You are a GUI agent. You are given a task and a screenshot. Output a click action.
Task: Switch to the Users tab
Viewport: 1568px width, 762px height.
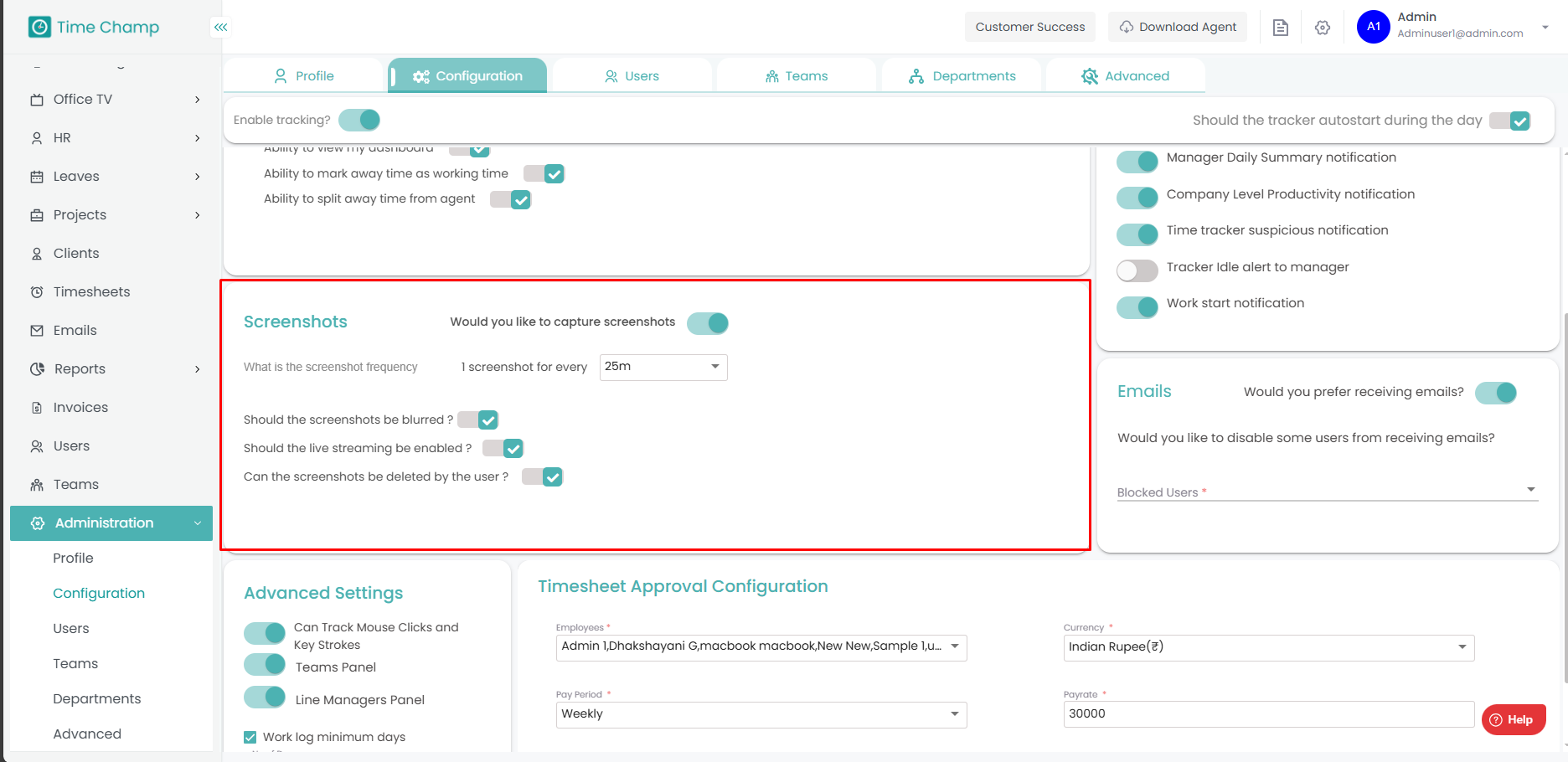632,75
